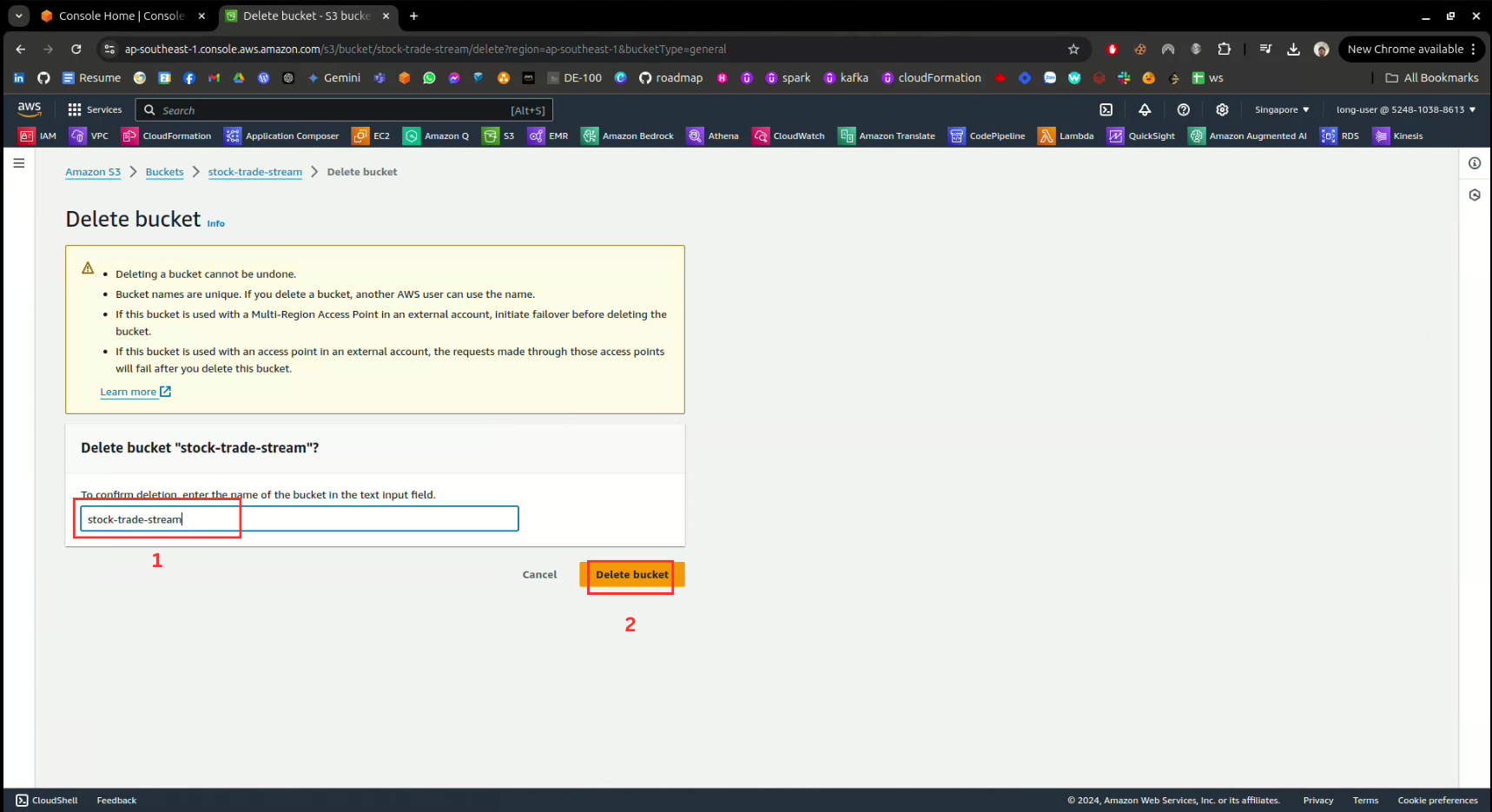Go to the Buckets breadcrumb link
1492x812 pixels.
pos(164,172)
